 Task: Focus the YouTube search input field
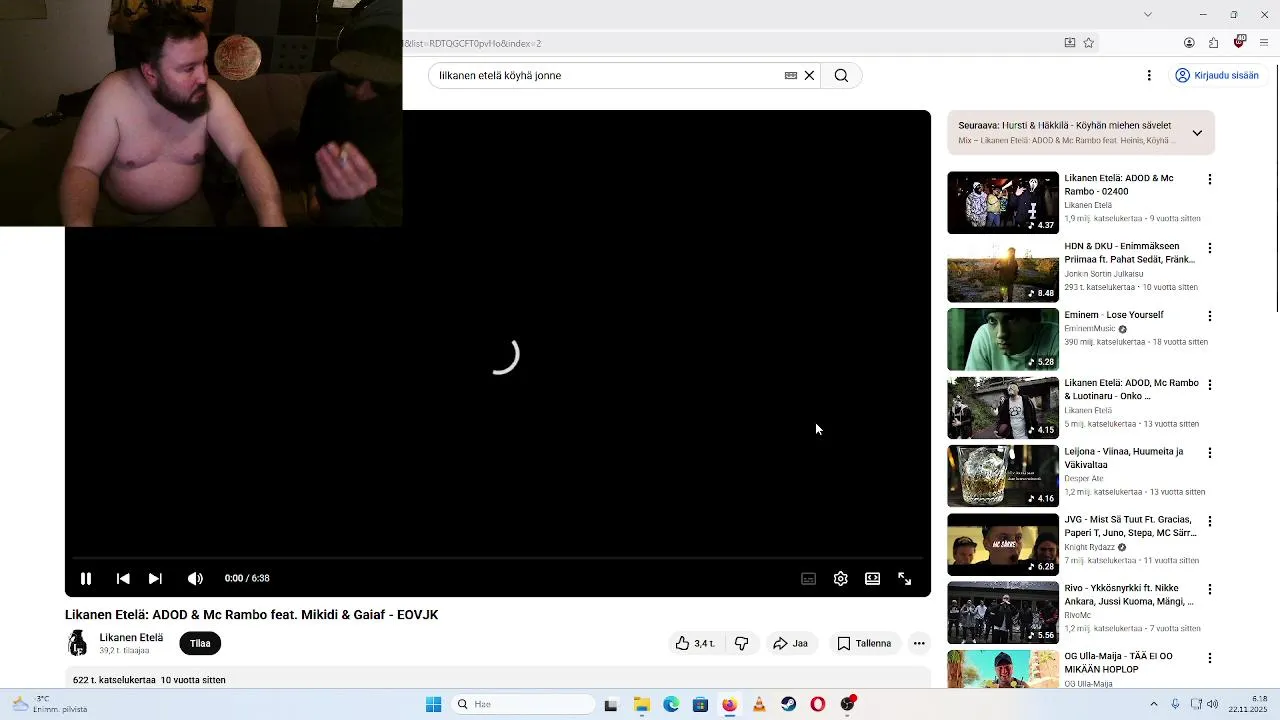coord(608,75)
